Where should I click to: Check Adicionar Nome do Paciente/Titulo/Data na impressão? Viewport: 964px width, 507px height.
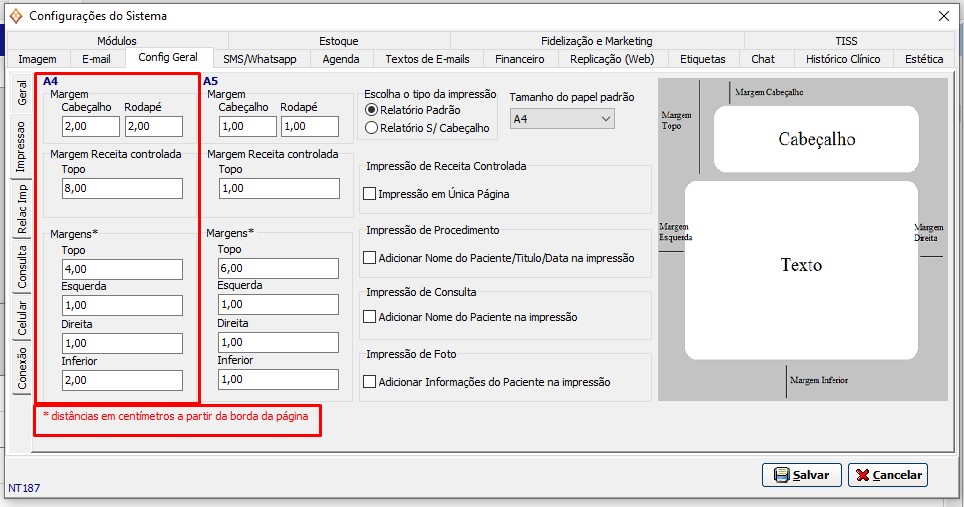point(370,258)
